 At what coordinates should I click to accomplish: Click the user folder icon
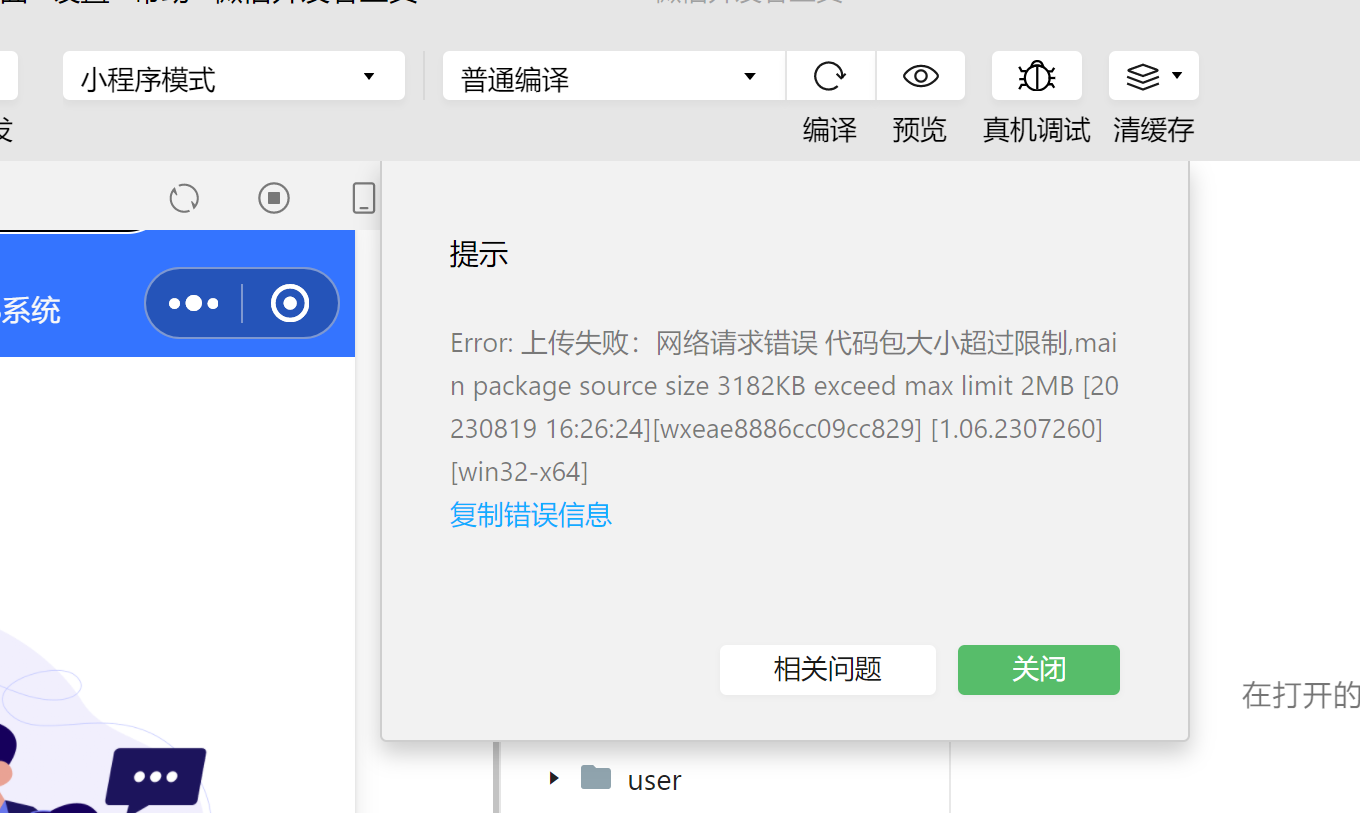[597, 779]
